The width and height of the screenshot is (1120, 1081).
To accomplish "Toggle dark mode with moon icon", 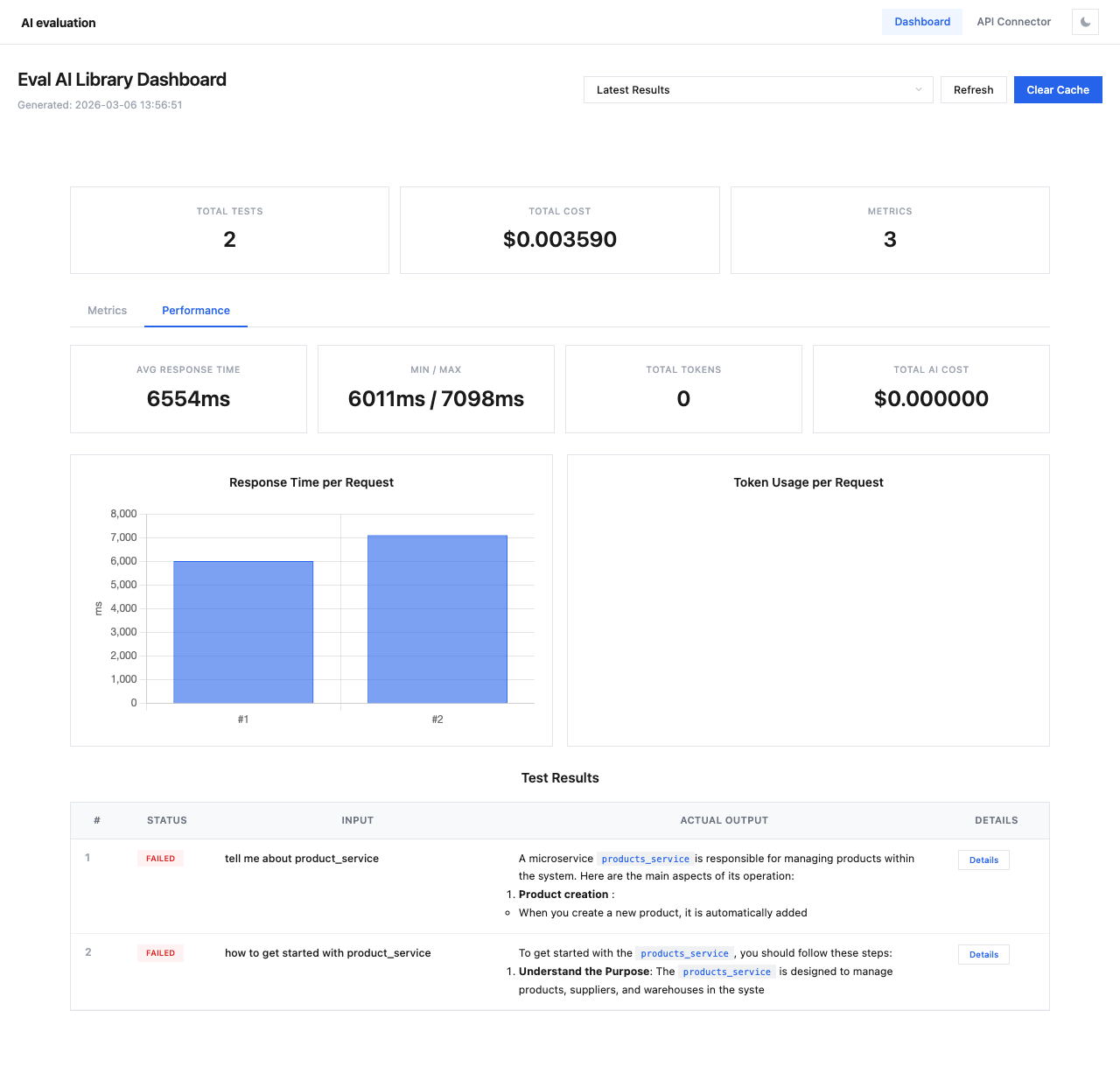I will pyautogui.click(x=1085, y=22).
